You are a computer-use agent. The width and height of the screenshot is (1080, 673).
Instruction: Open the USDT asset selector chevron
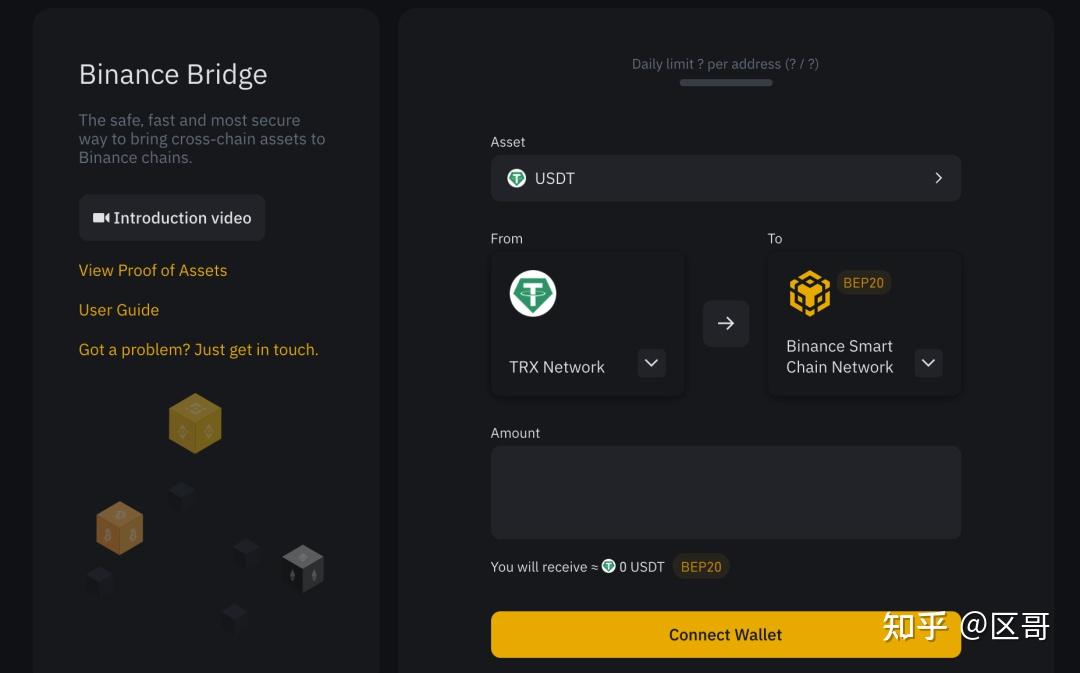click(938, 178)
